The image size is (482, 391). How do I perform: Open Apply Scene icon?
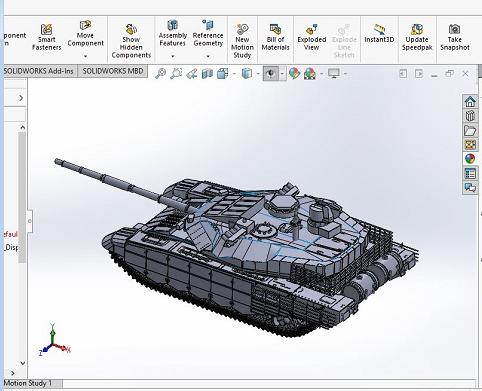310,73
